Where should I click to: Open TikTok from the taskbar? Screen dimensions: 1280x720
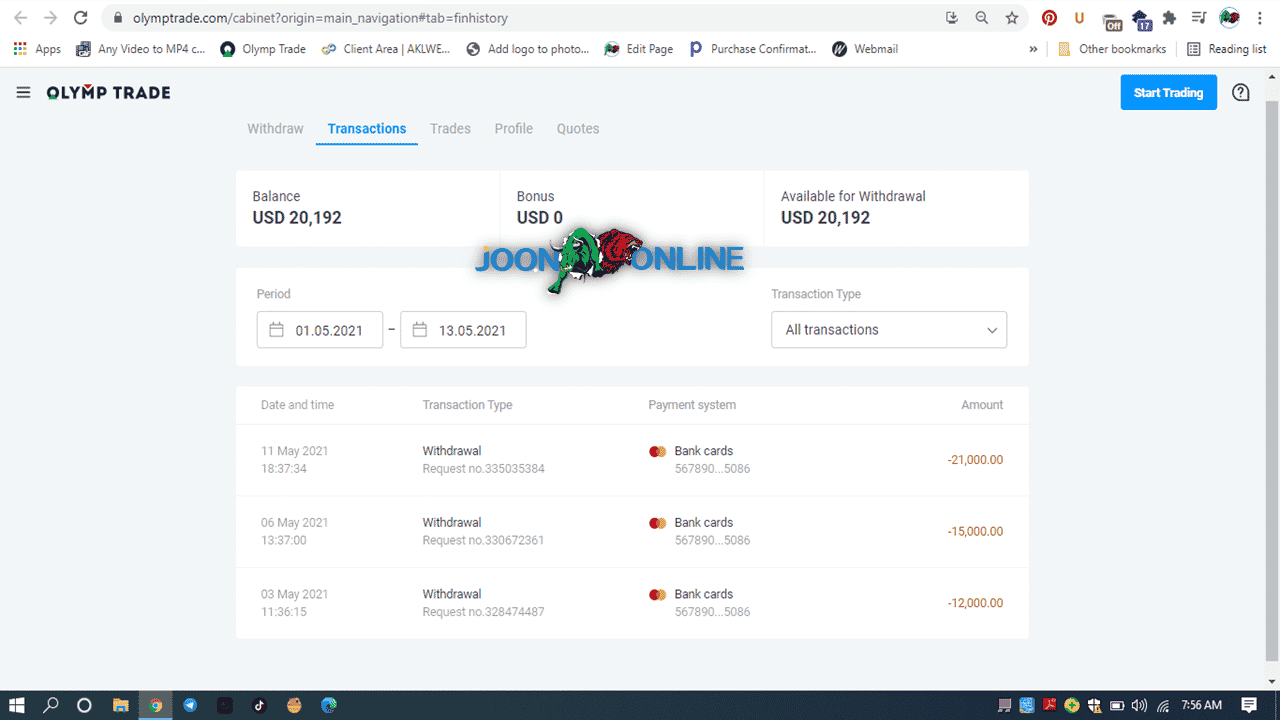pos(259,705)
